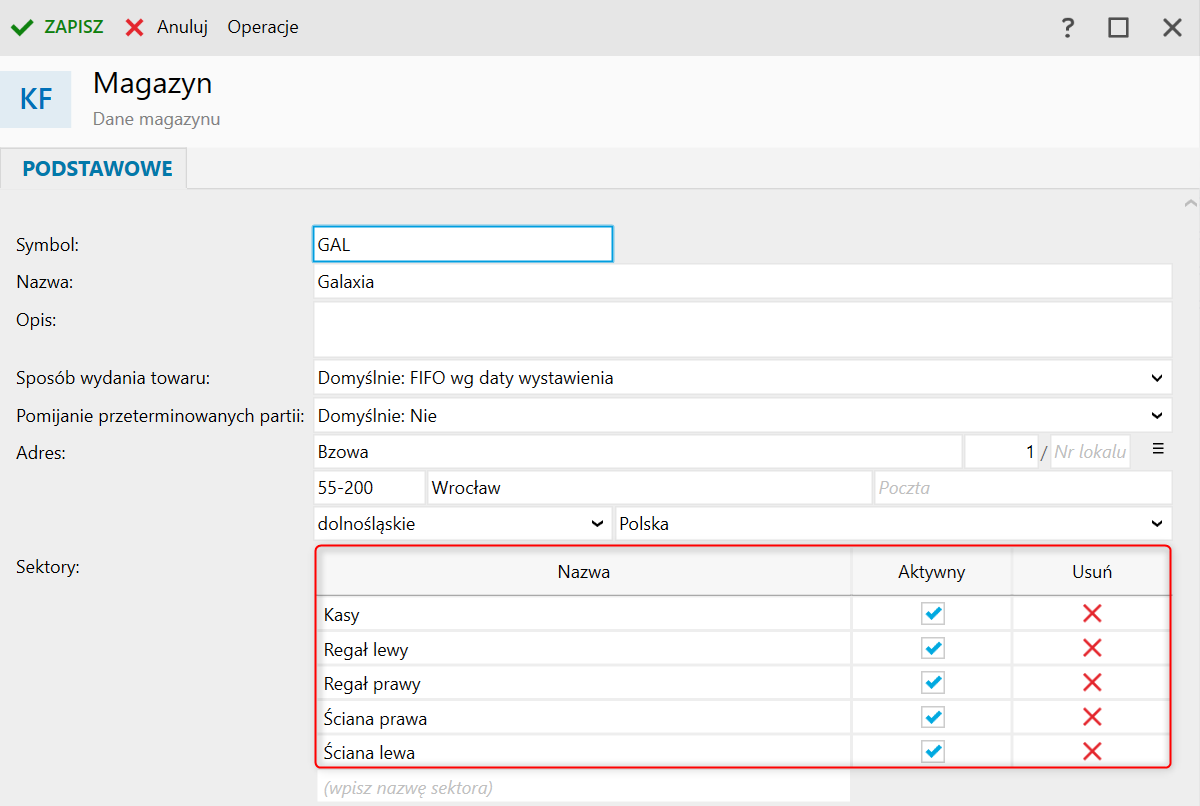Save with the ZAPISZ button
This screenshot has height=806, width=1200.
point(58,27)
